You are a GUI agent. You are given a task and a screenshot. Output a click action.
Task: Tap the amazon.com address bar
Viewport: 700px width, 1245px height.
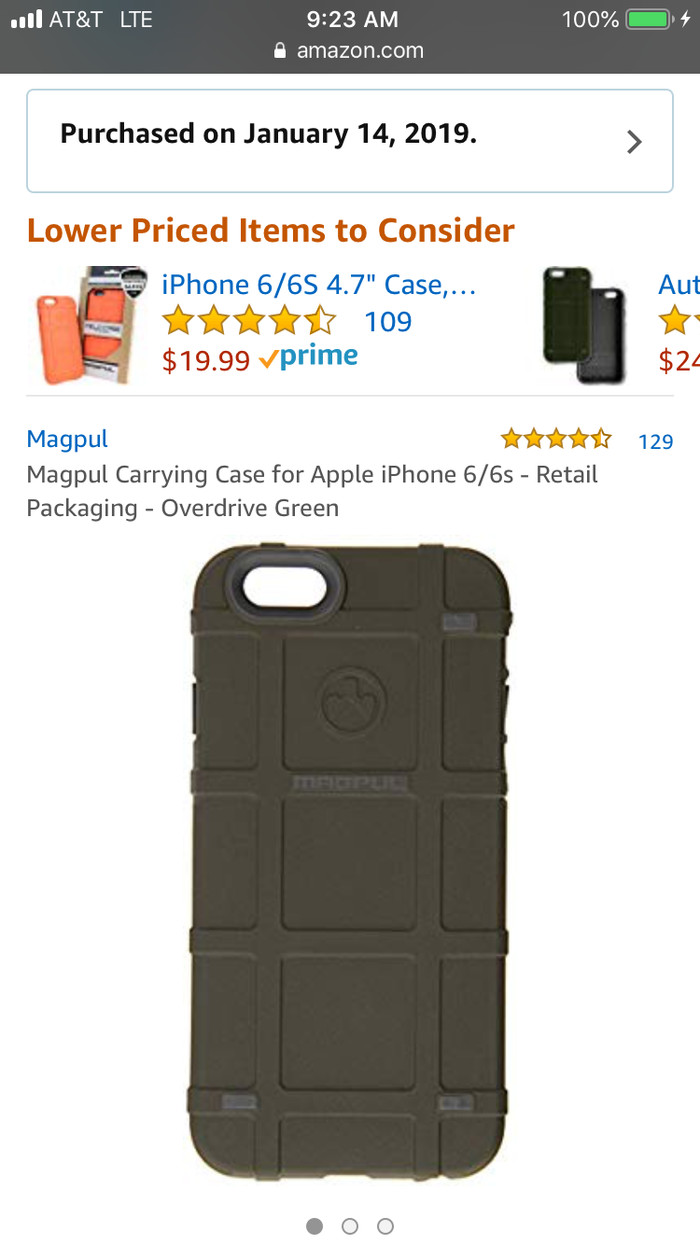tap(349, 51)
